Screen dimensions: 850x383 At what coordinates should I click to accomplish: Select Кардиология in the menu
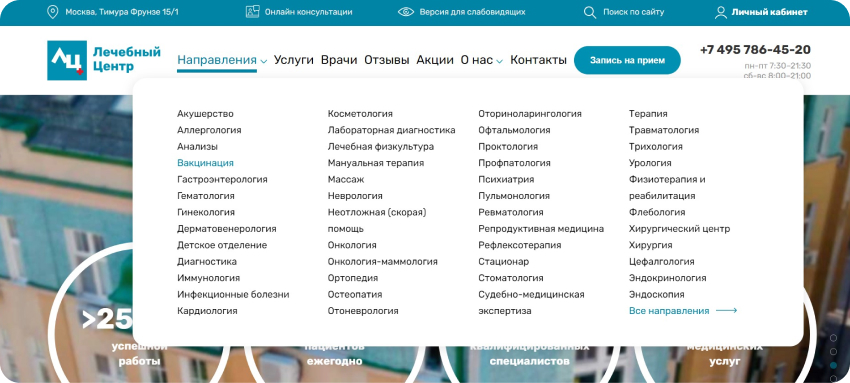click(x=207, y=311)
